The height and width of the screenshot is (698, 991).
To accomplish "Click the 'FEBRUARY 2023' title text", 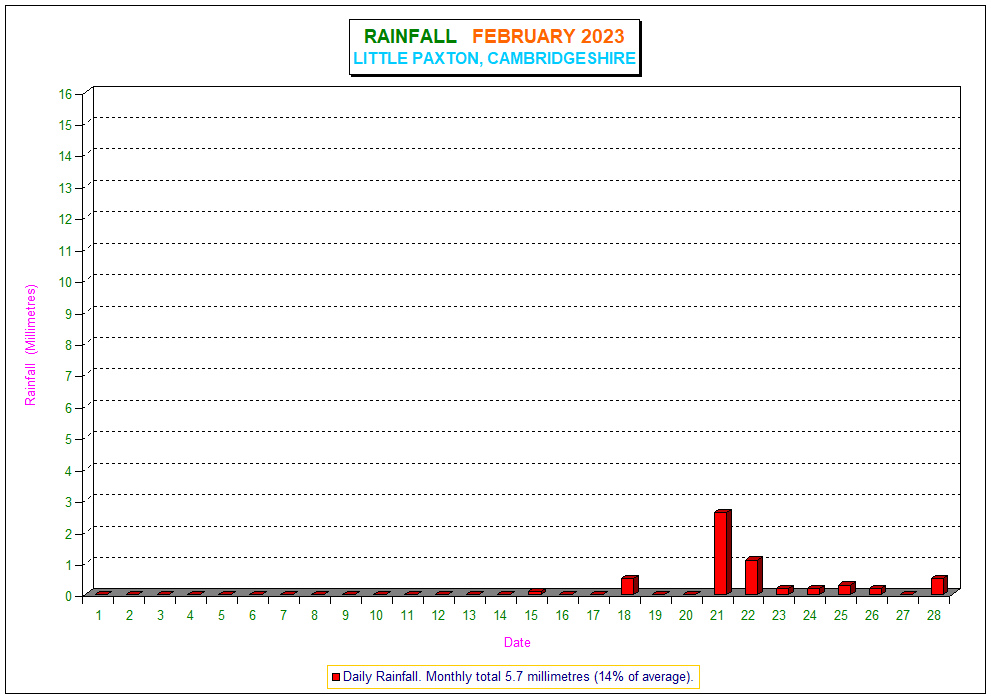I will click(x=548, y=36).
